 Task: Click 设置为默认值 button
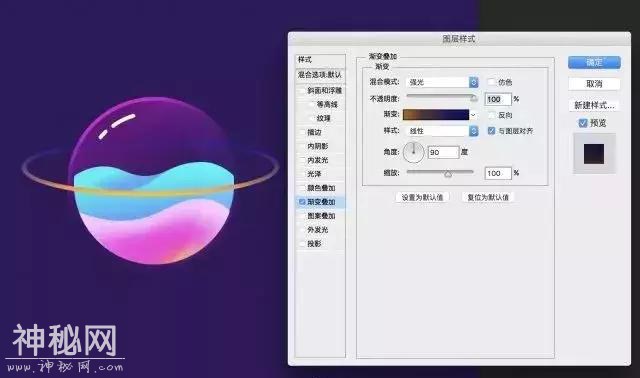(422, 197)
